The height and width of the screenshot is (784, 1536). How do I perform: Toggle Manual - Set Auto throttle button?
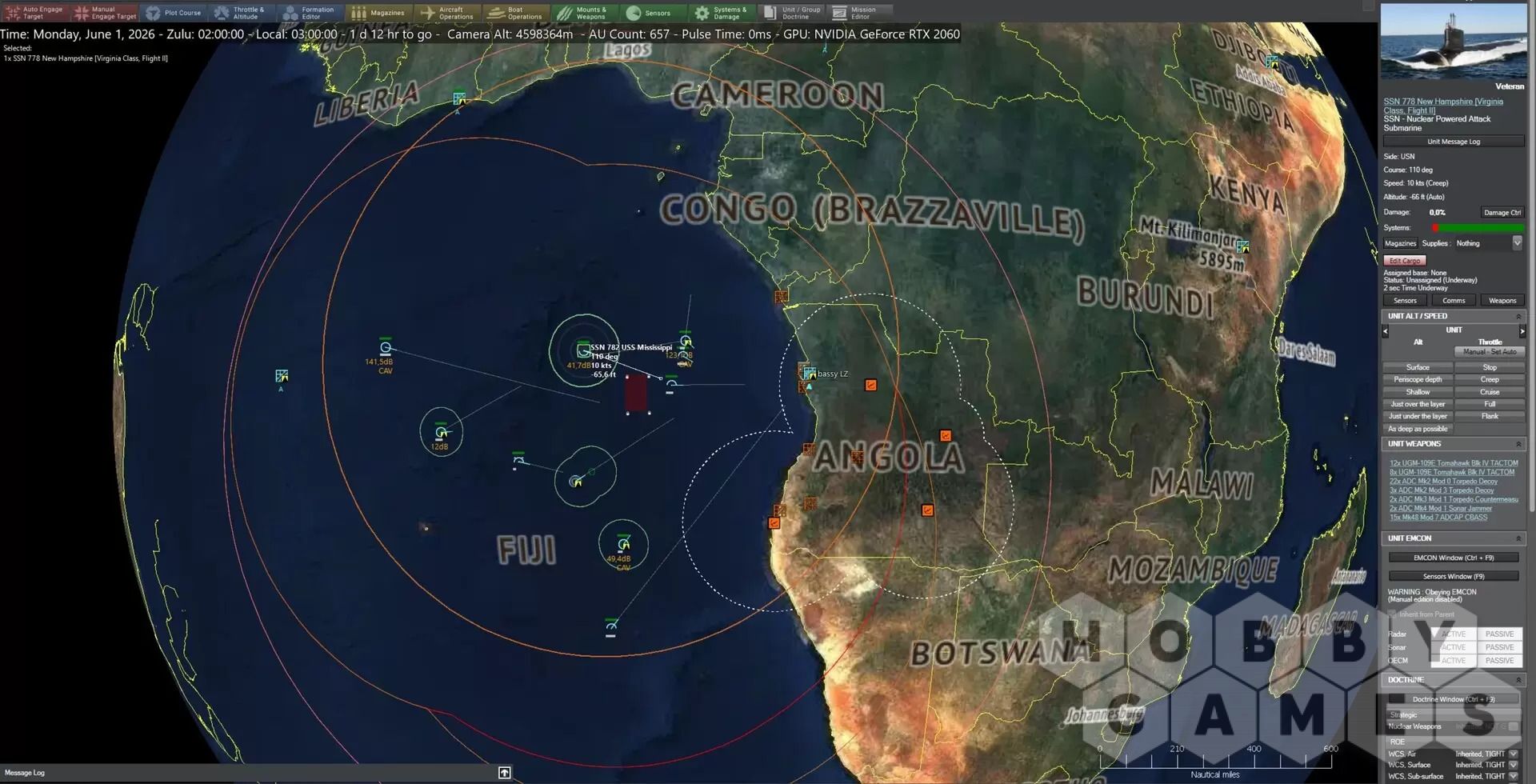pos(1490,352)
